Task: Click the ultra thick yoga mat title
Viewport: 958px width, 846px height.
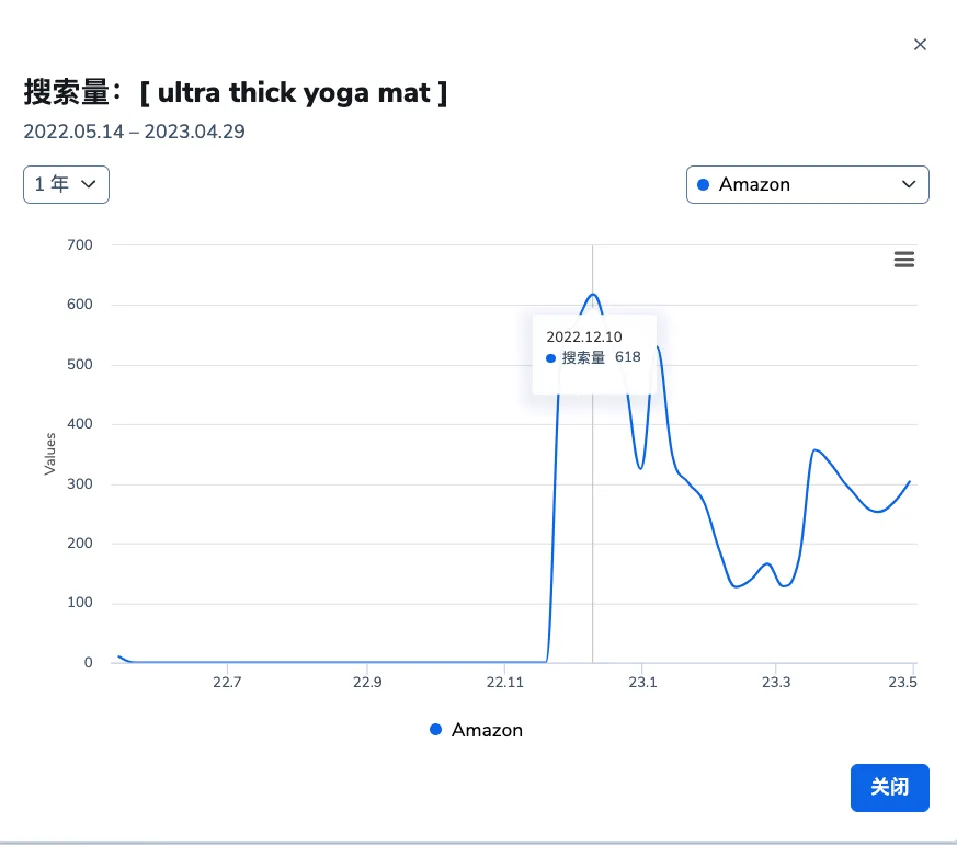Action: [x=293, y=93]
